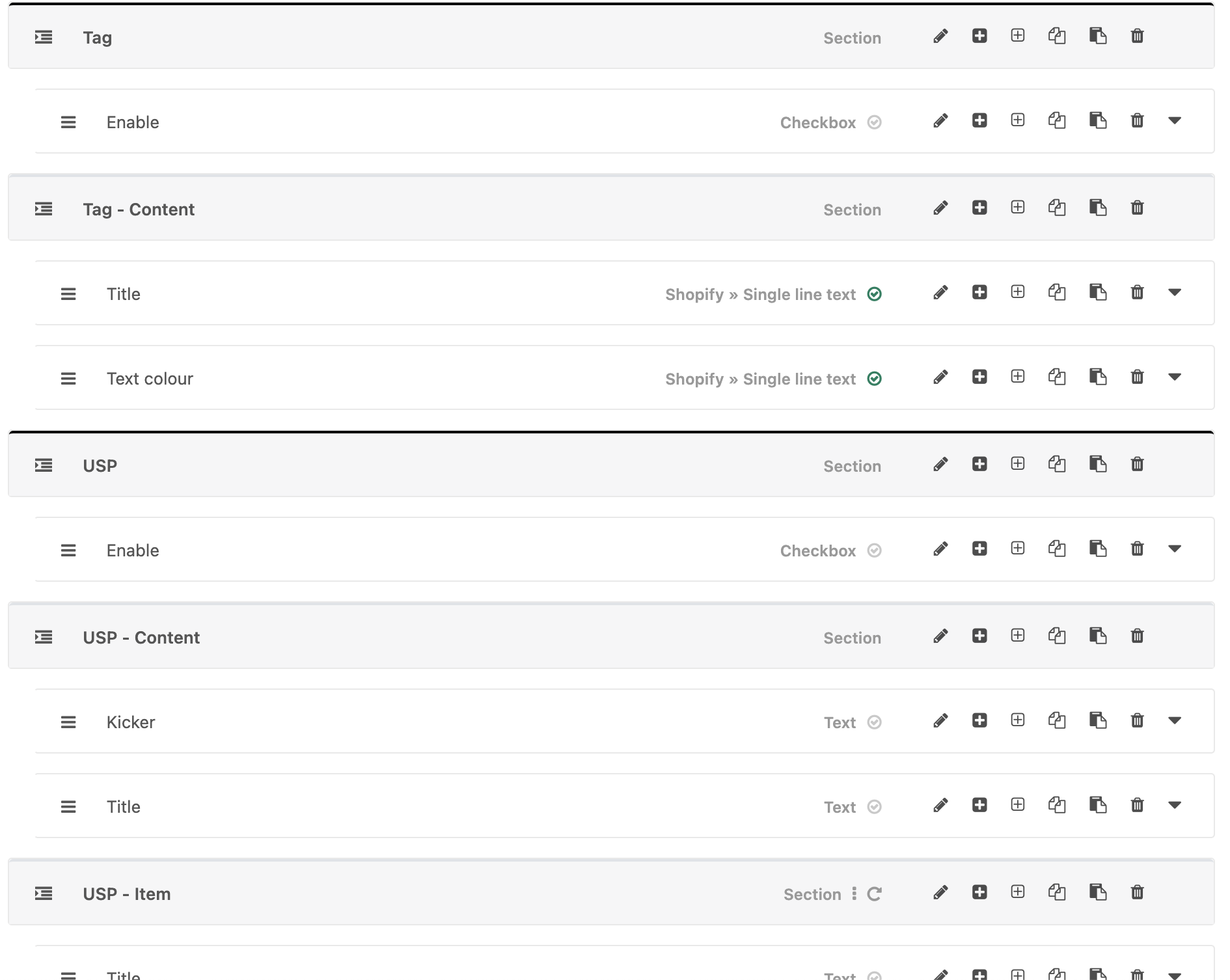Click outlined plus icon on Kicker row
Screen dimensions: 1230x980
pyautogui.click(x=1018, y=720)
